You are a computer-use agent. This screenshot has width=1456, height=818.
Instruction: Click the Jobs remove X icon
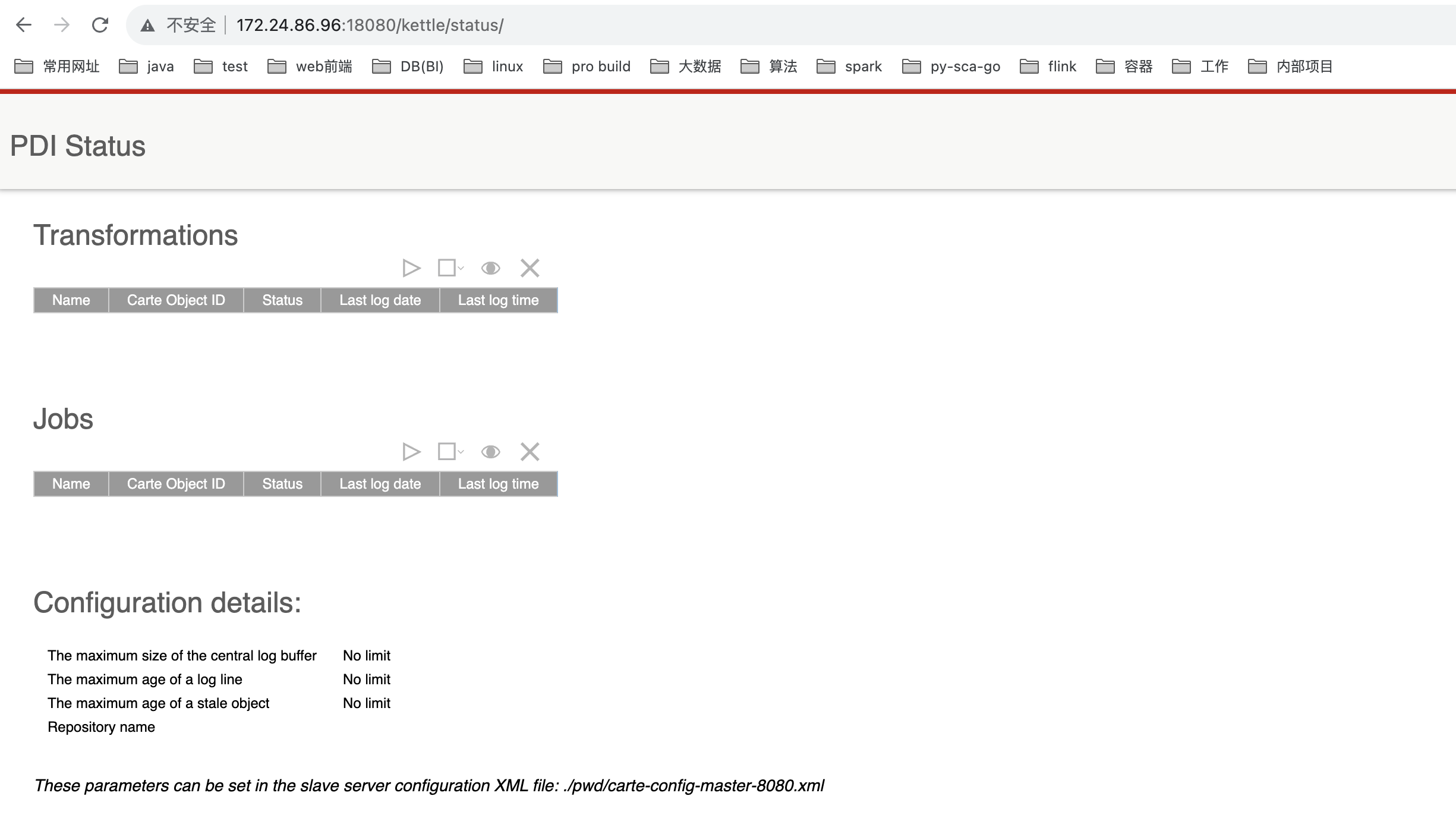[530, 452]
